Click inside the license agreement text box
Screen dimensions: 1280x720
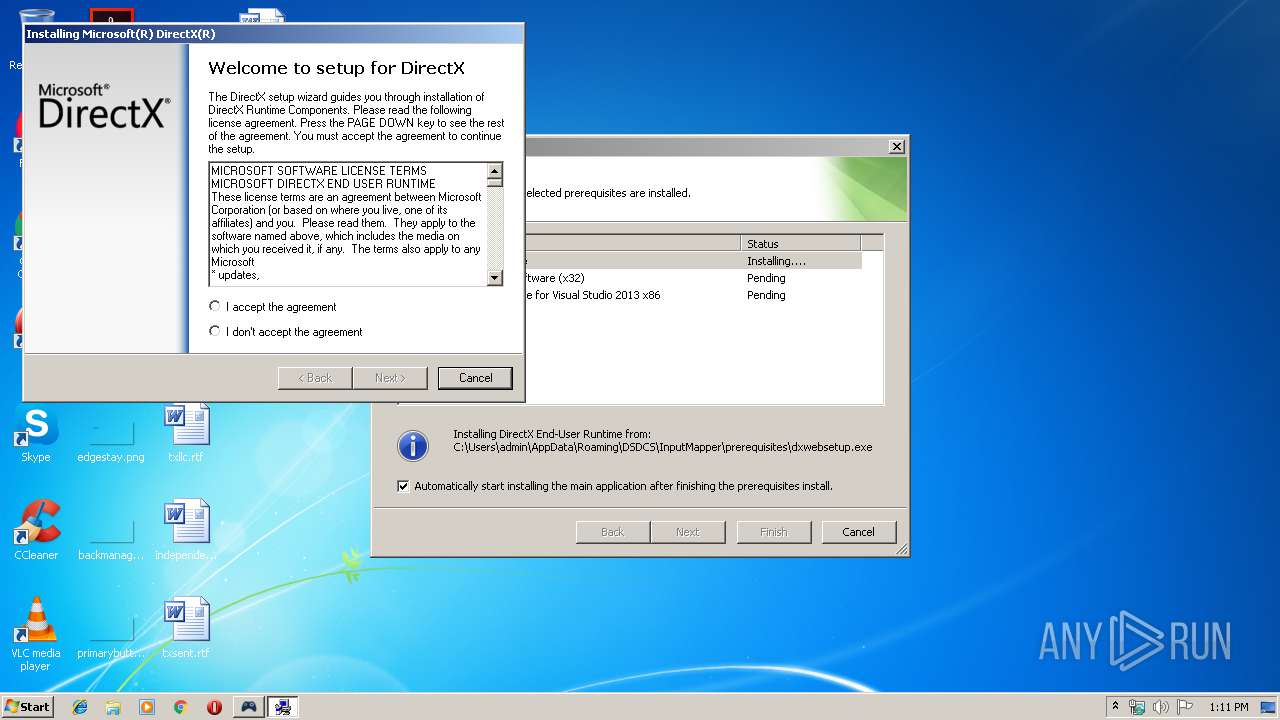[x=347, y=224]
